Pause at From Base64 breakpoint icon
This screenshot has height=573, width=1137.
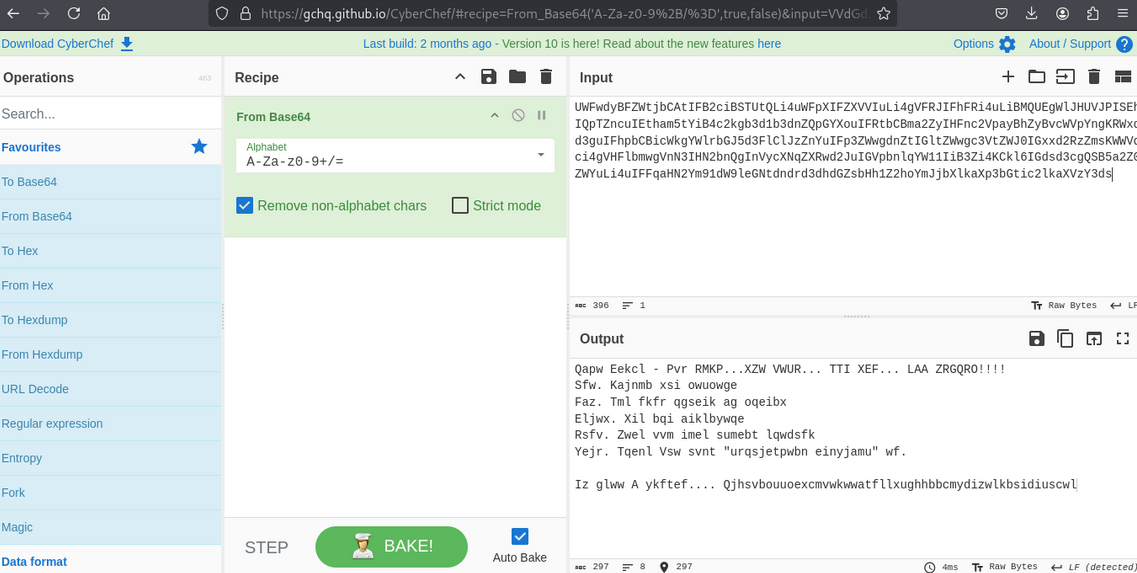click(542, 116)
